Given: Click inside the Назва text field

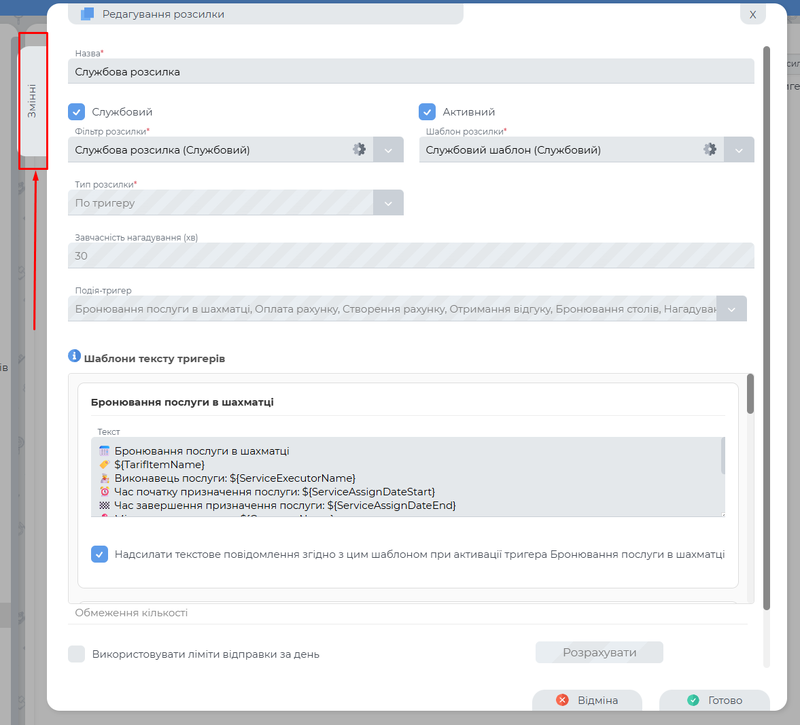Looking at the screenshot, I should coord(300,71).
